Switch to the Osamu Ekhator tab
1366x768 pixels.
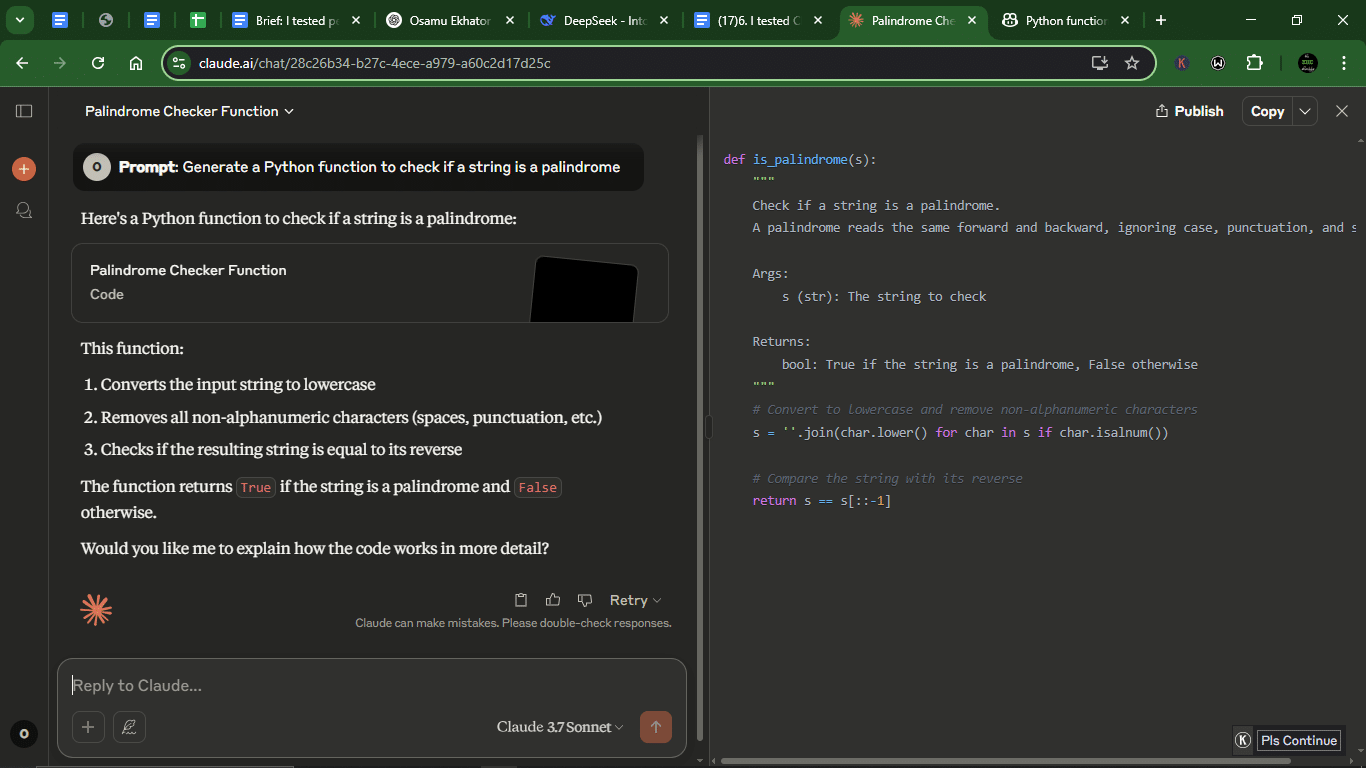click(x=450, y=20)
